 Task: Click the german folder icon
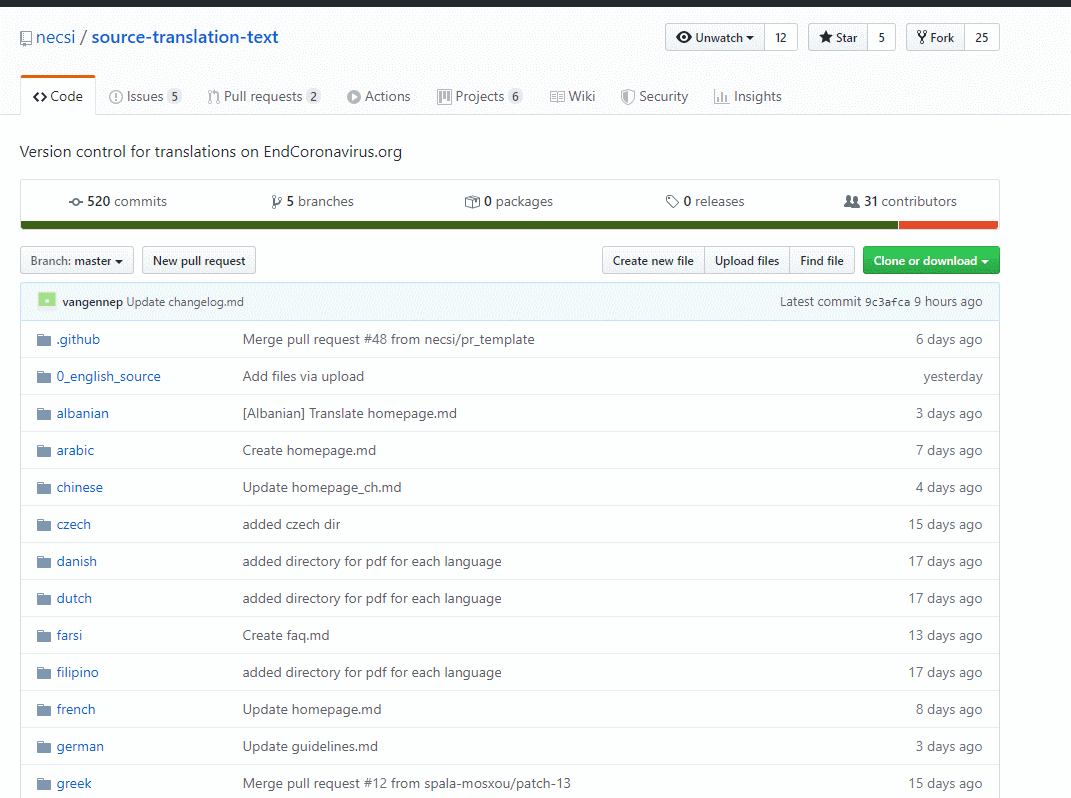click(44, 746)
